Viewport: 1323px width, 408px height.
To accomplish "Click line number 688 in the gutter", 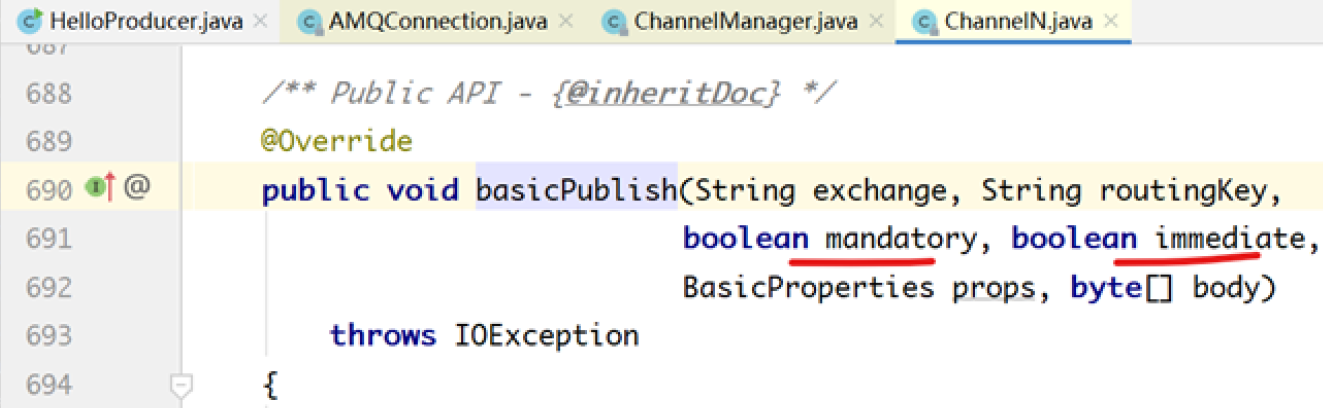I will [x=50, y=94].
